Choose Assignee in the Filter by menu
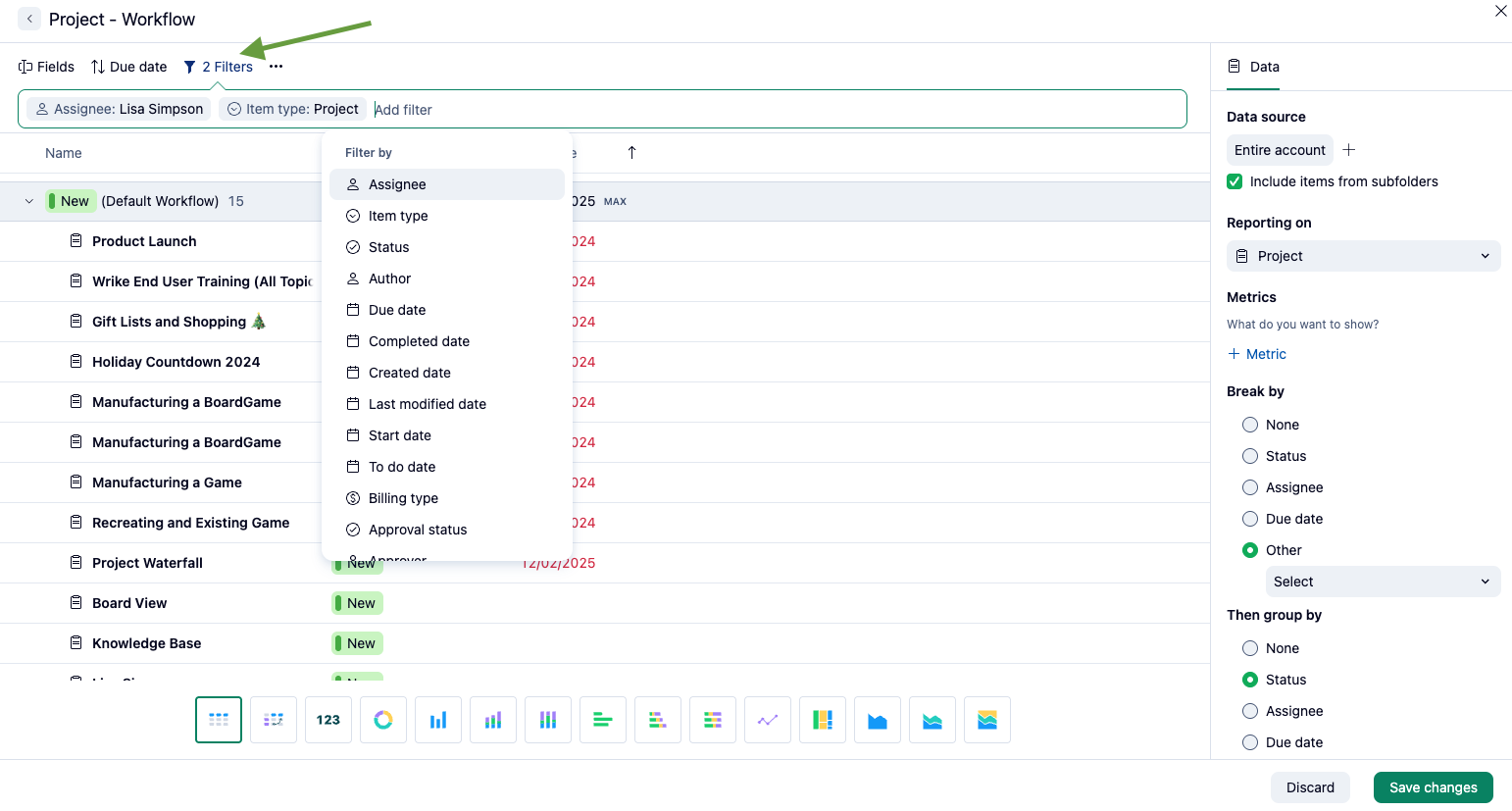 pos(447,184)
